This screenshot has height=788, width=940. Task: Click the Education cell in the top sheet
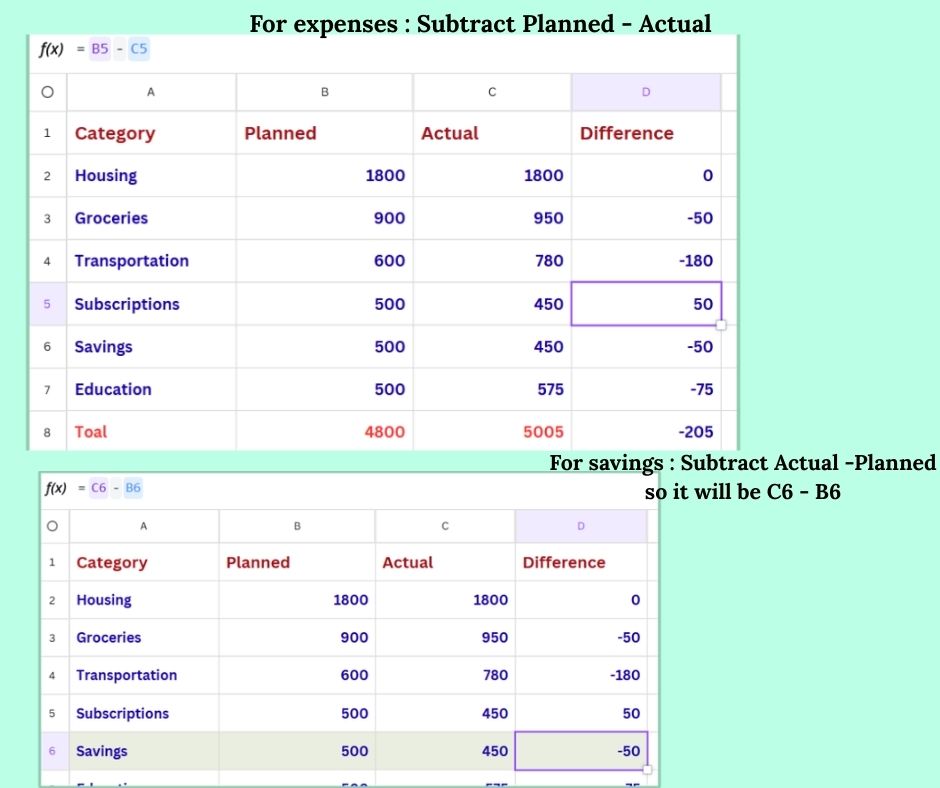coord(151,389)
